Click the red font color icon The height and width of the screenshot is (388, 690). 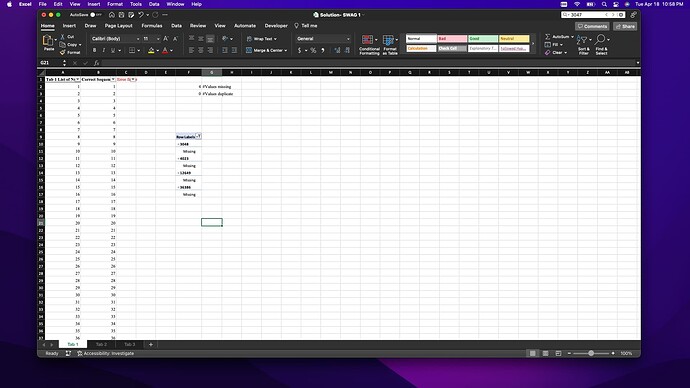pyautogui.click(x=165, y=51)
